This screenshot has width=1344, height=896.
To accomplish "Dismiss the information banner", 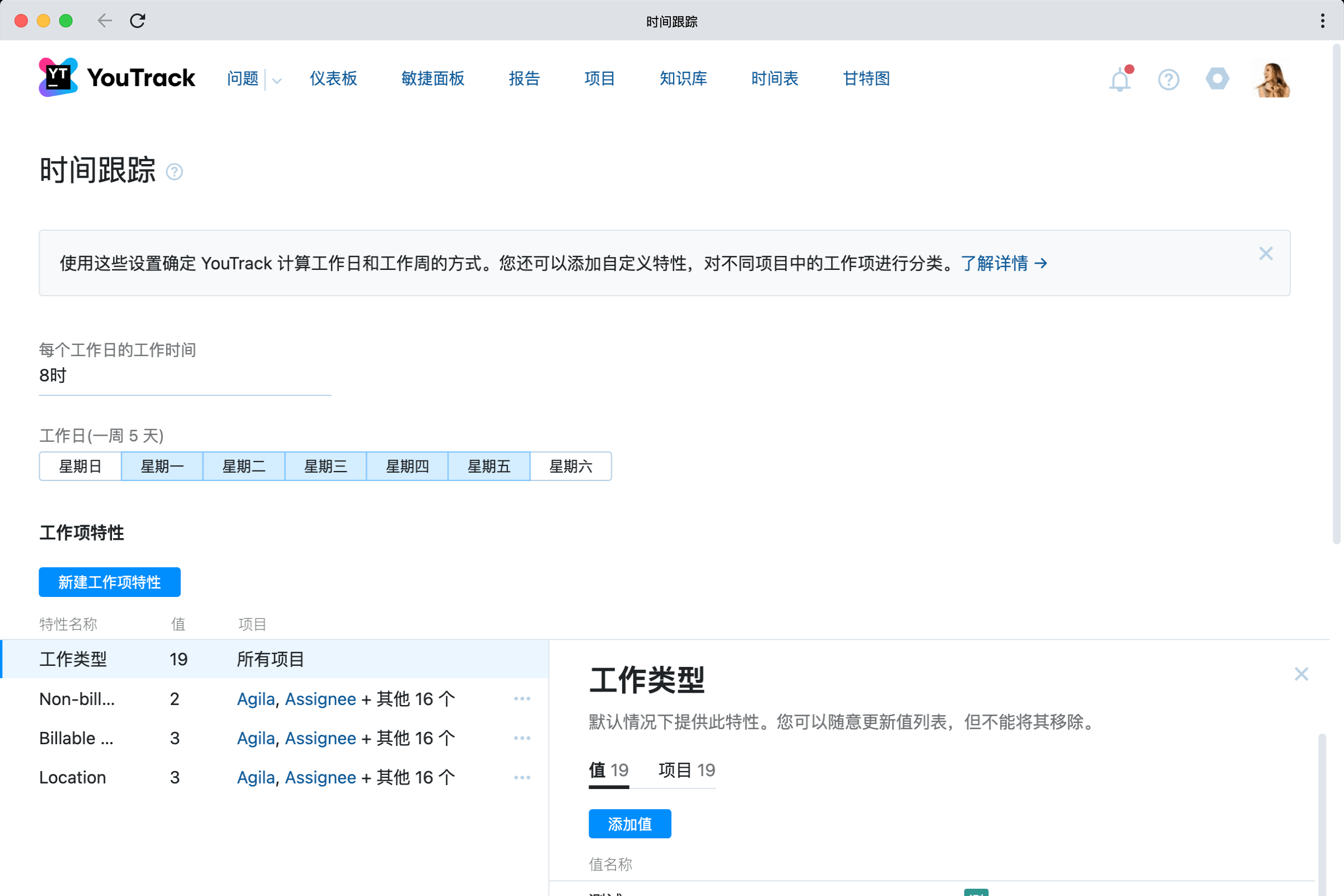I will [x=1265, y=254].
